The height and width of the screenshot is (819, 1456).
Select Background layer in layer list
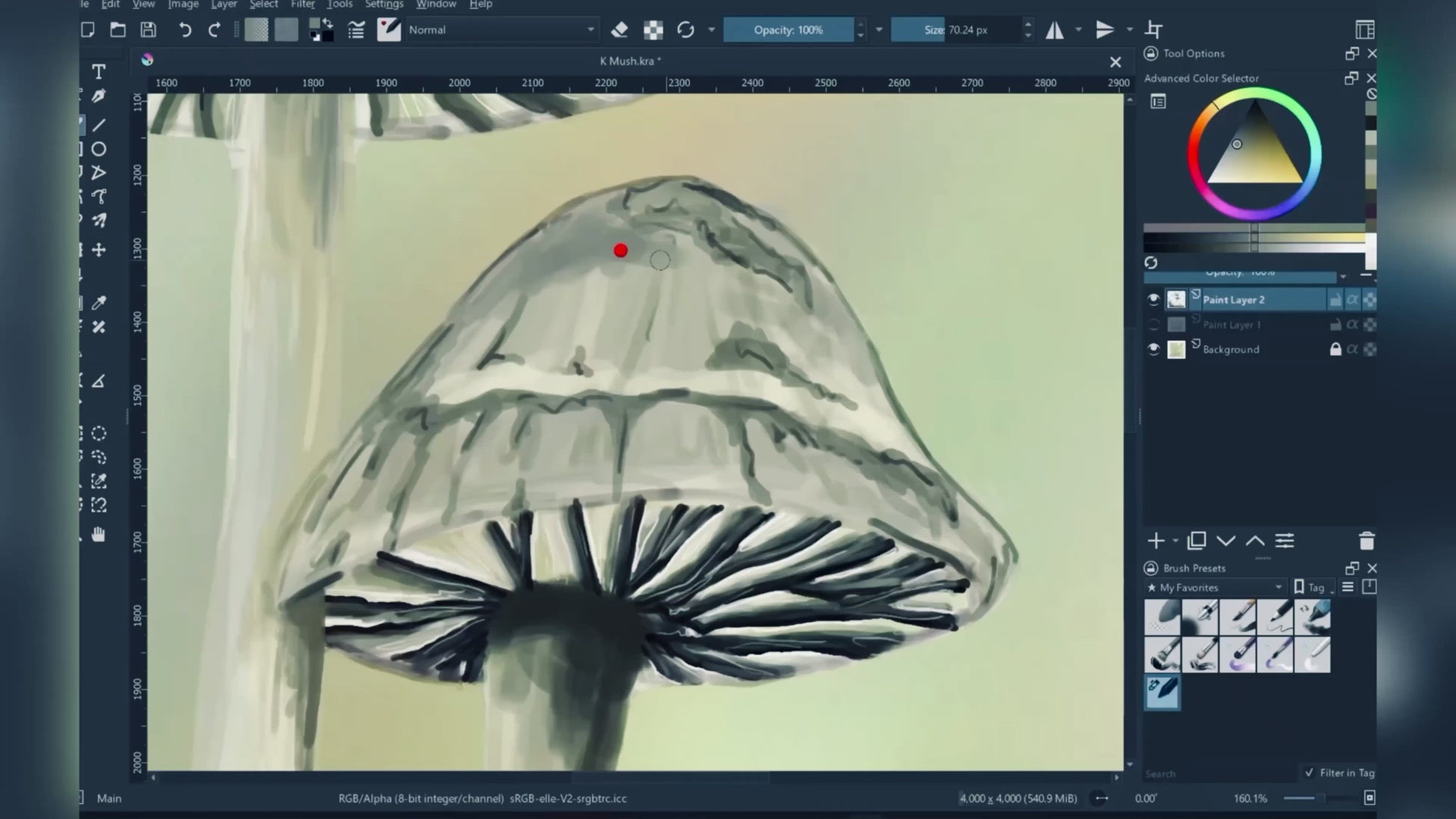pos(1231,349)
